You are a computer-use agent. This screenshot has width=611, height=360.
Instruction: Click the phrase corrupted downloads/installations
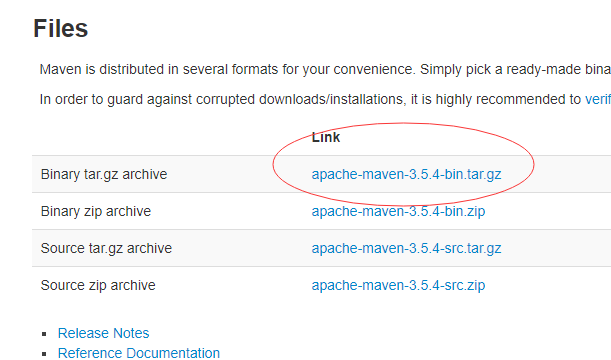click(299, 99)
